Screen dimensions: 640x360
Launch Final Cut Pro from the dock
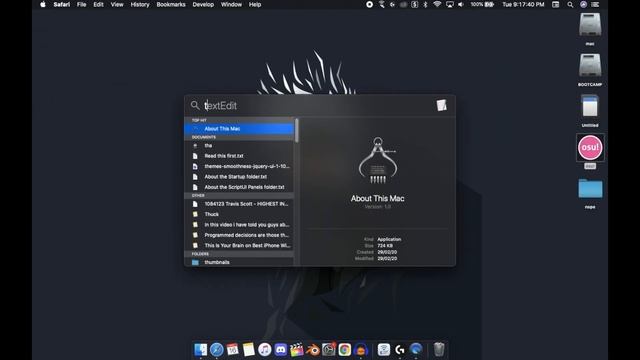point(296,350)
